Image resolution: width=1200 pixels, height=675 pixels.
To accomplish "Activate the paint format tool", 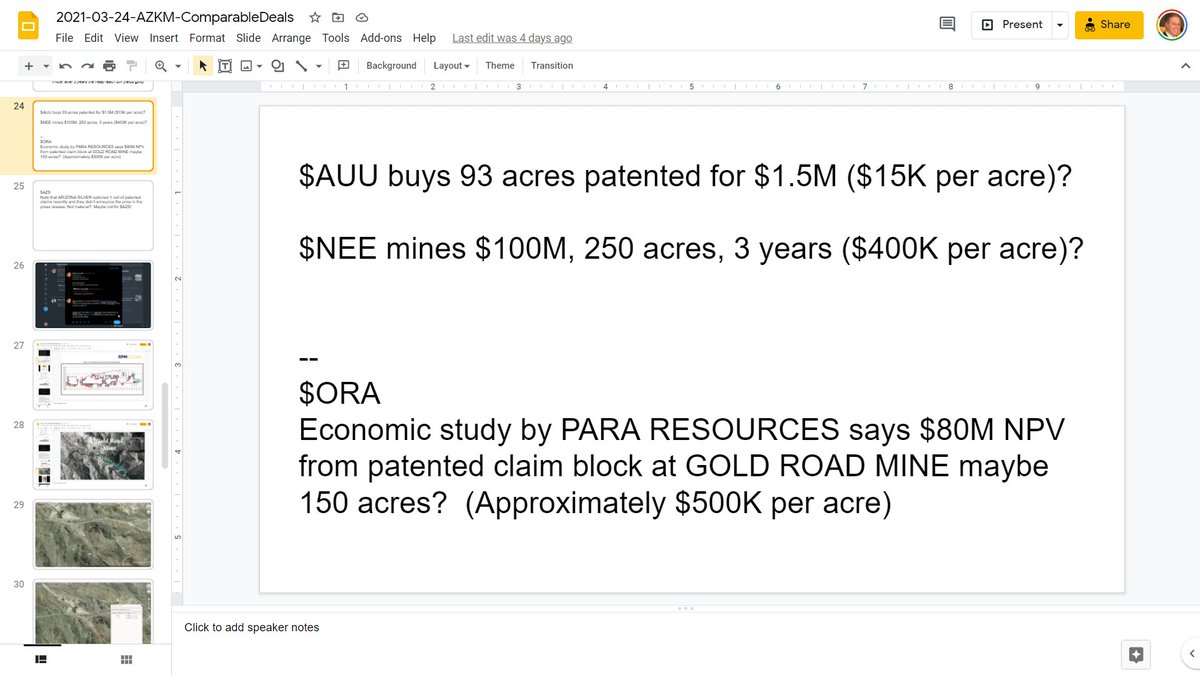I will coord(131,66).
